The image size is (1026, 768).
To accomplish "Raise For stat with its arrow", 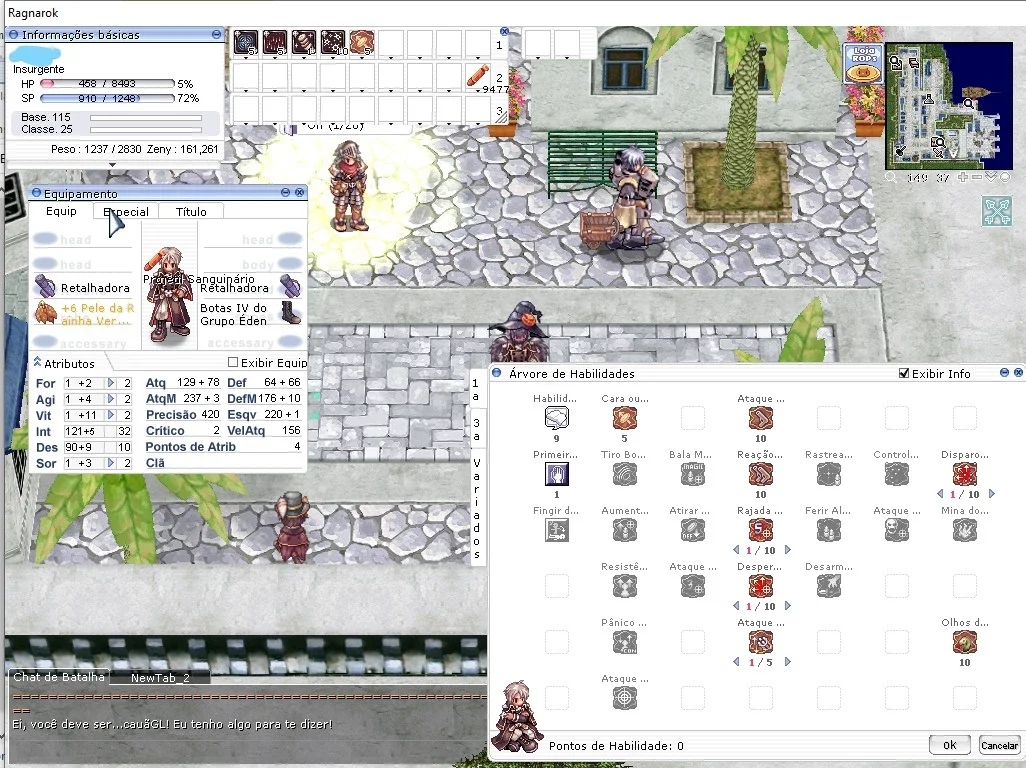I will click(x=111, y=383).
